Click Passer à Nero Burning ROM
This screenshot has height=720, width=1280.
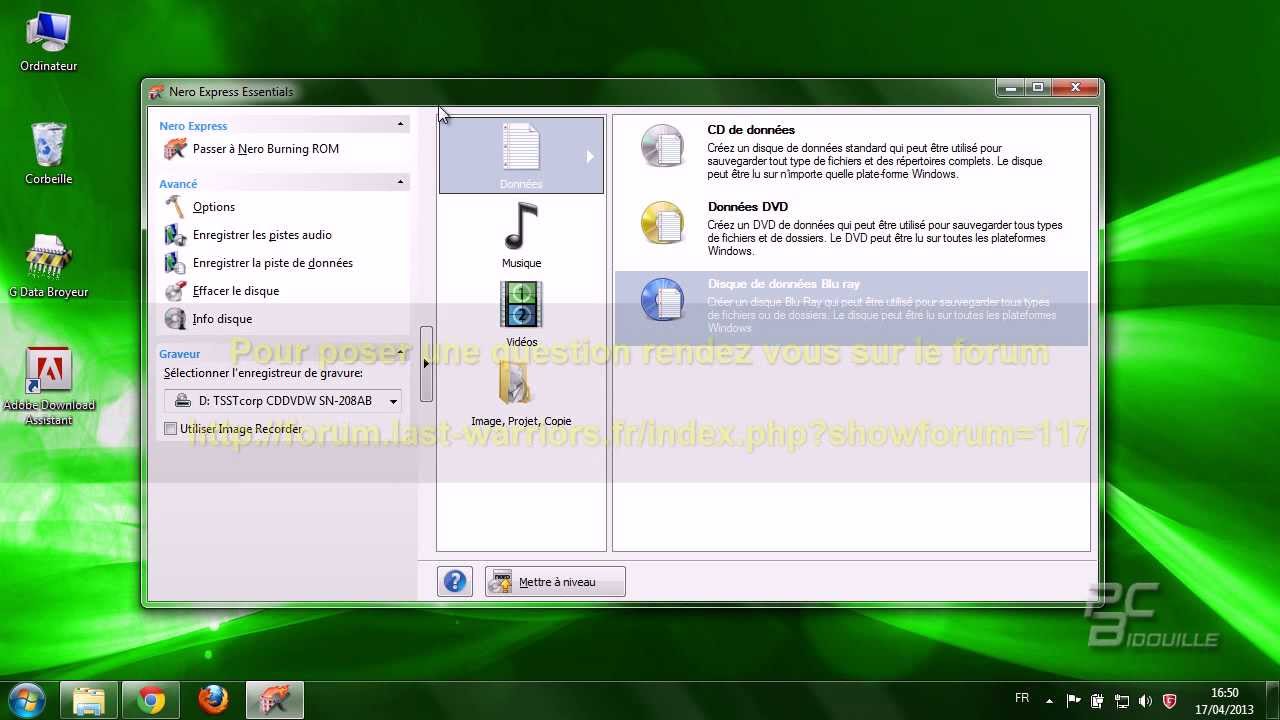[x=266, y=149]
